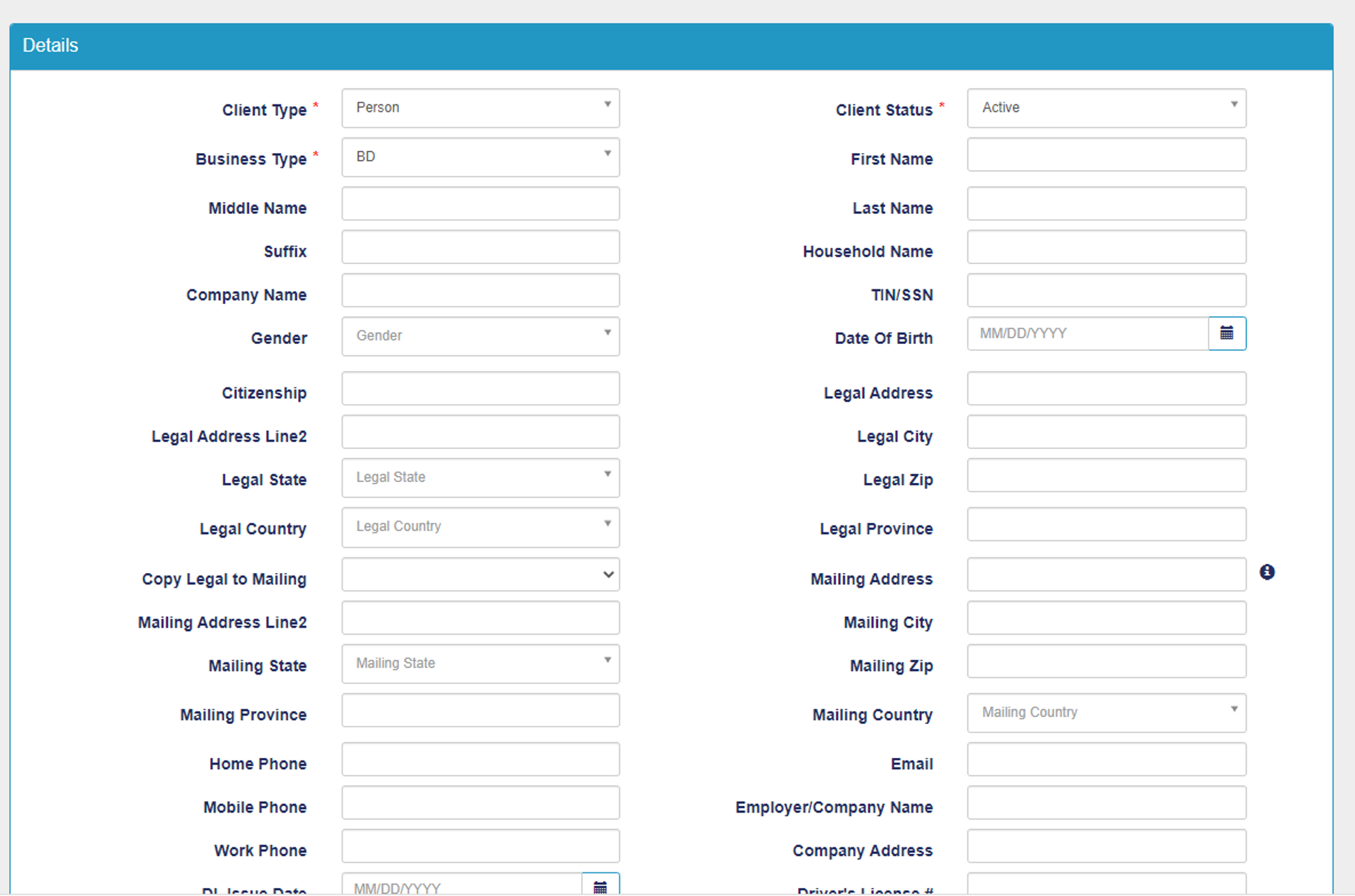Open the Mailing State dropdown

(x=480, y=664)
